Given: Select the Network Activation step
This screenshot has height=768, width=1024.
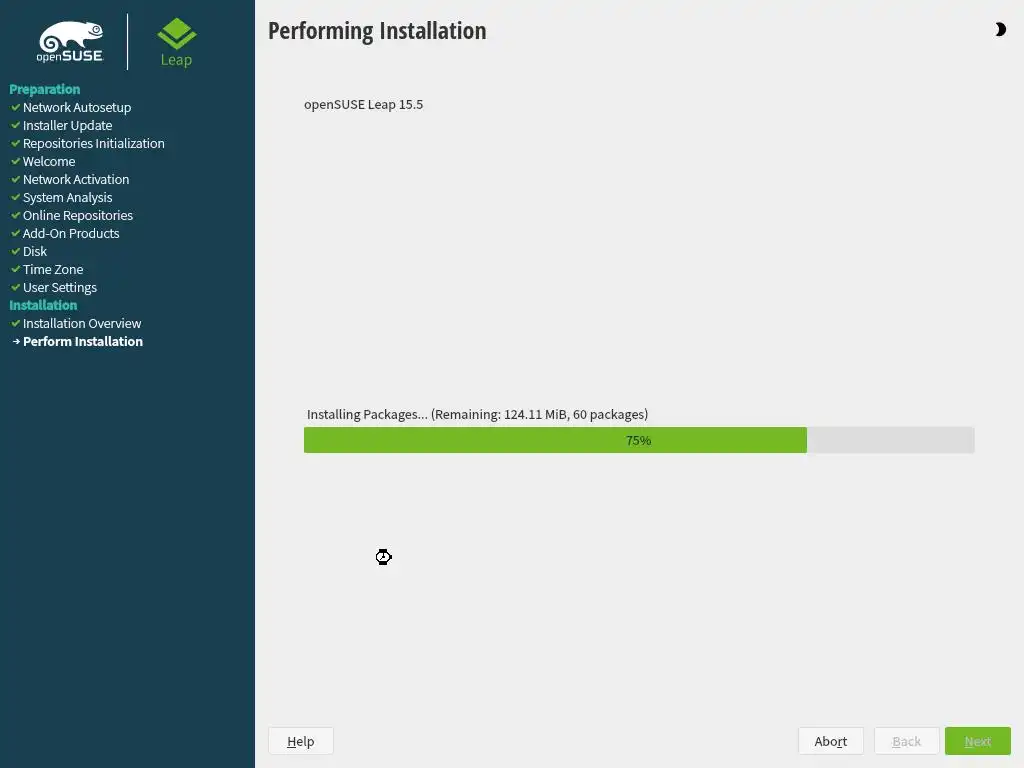Looking at the screenshot, I should [x=76, y=179].
